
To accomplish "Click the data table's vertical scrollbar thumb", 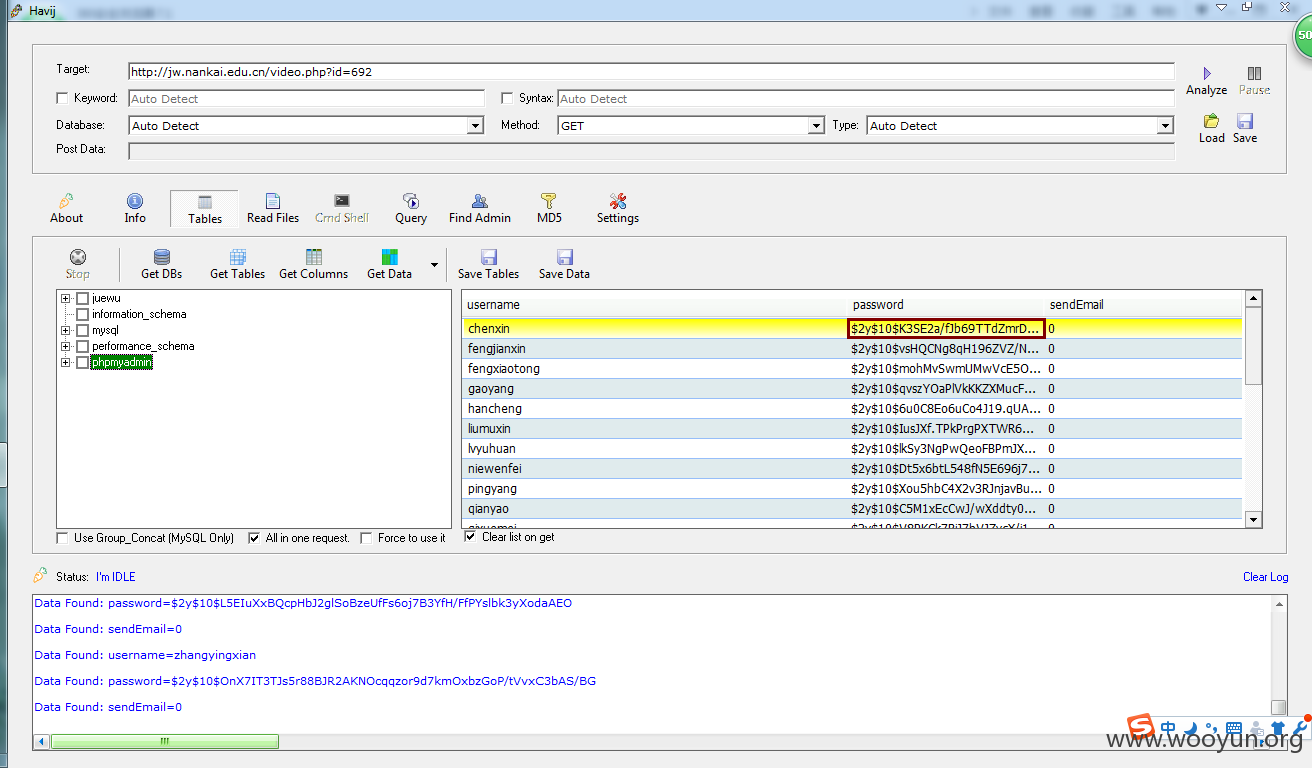I will point(1253,345).
